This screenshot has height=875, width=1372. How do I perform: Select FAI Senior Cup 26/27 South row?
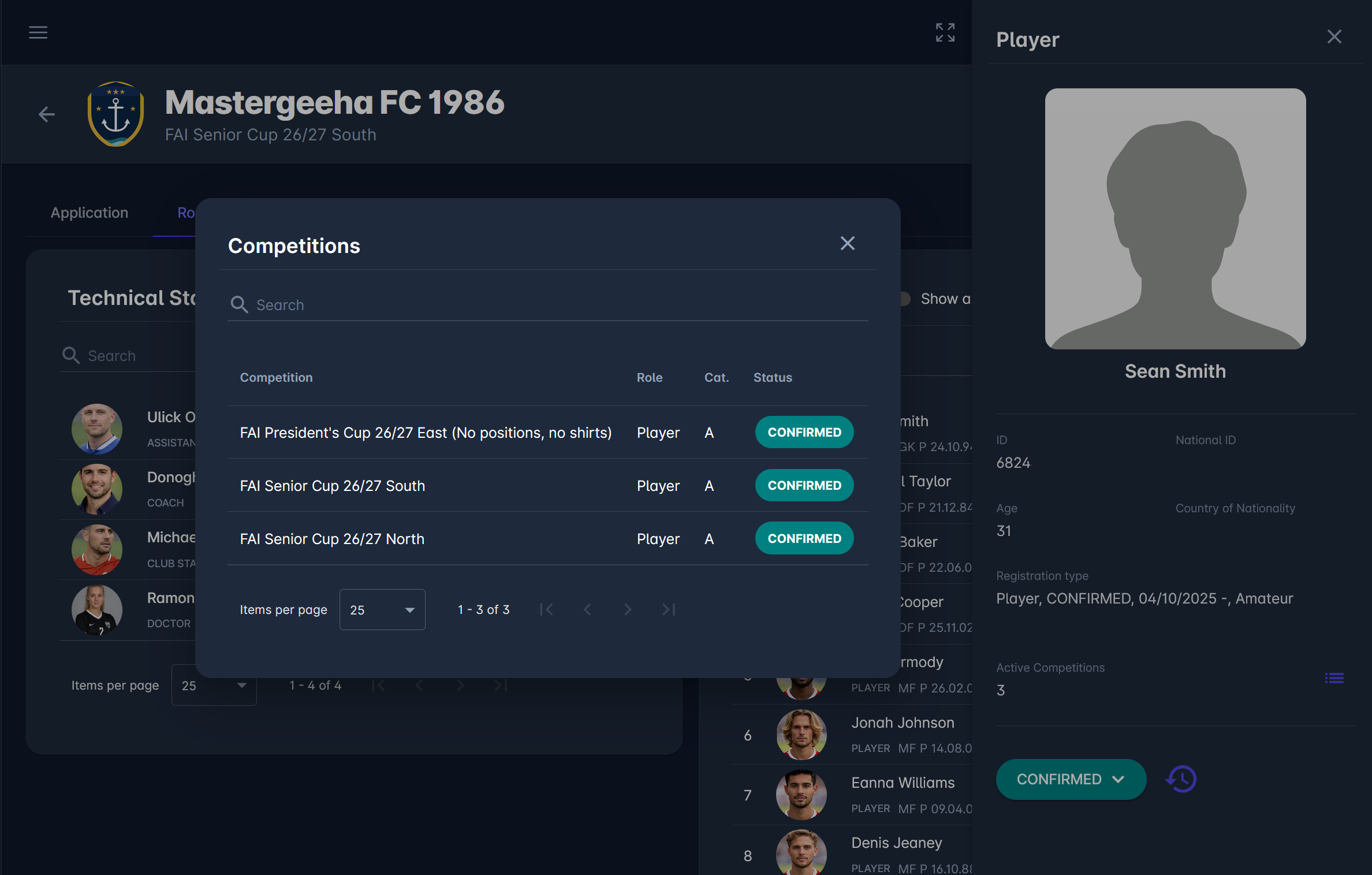coord(548,485)
